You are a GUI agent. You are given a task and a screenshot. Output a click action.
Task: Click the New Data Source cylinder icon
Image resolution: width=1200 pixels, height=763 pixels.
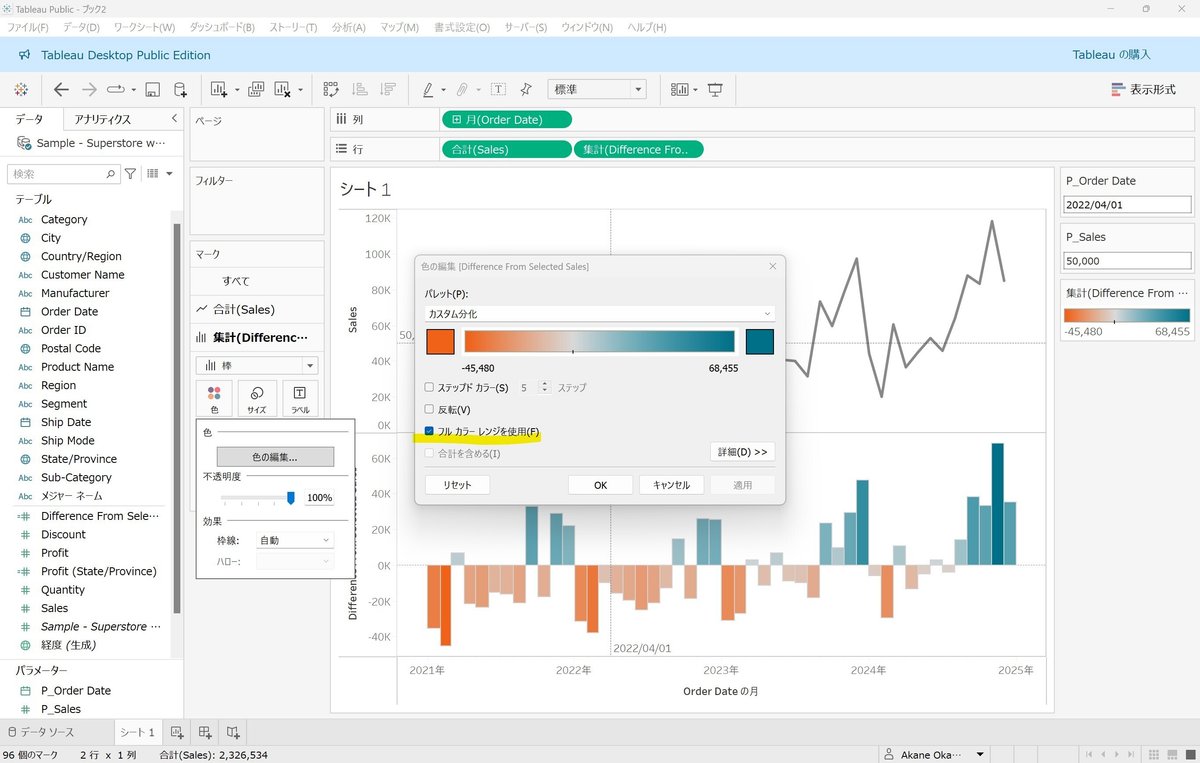point(181,89)
